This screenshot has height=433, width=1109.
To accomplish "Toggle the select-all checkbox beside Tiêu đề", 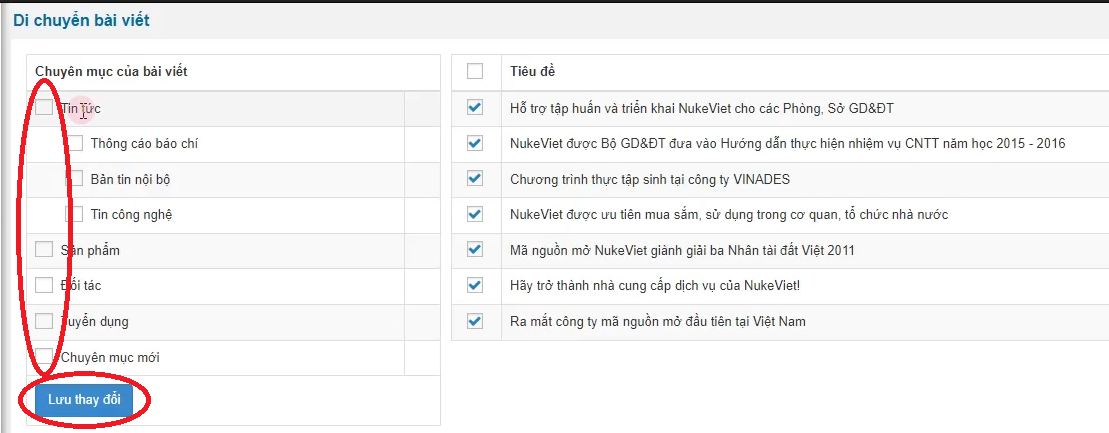I will coord(475,71).
